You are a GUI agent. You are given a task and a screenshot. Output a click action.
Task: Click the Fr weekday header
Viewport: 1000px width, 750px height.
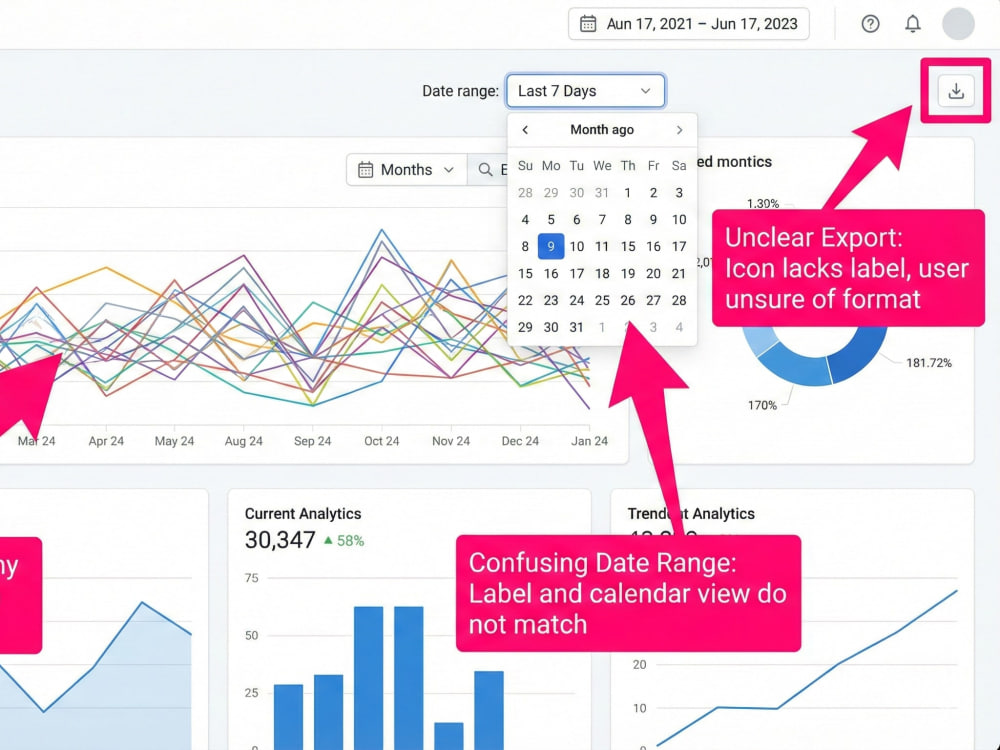653,166
